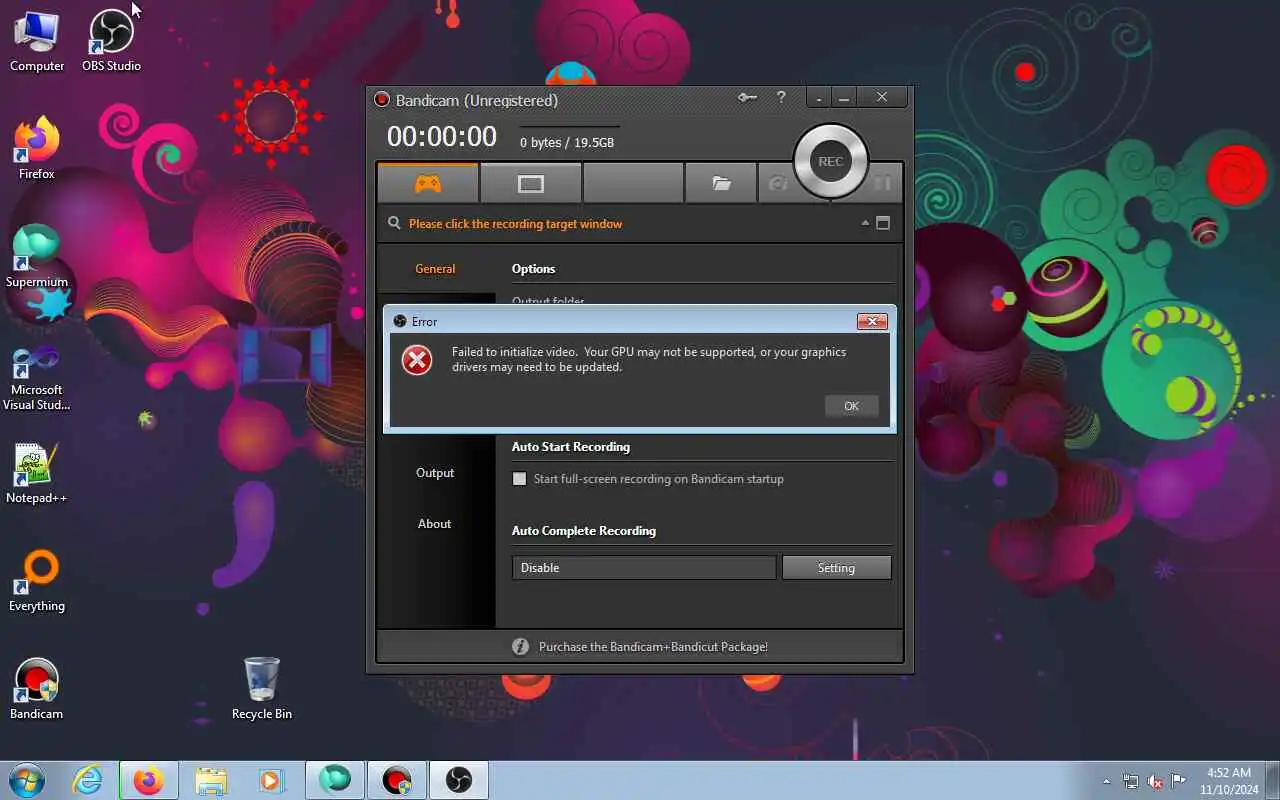Click the 0 bytes / 19.5GB storage text

point(567,143)
